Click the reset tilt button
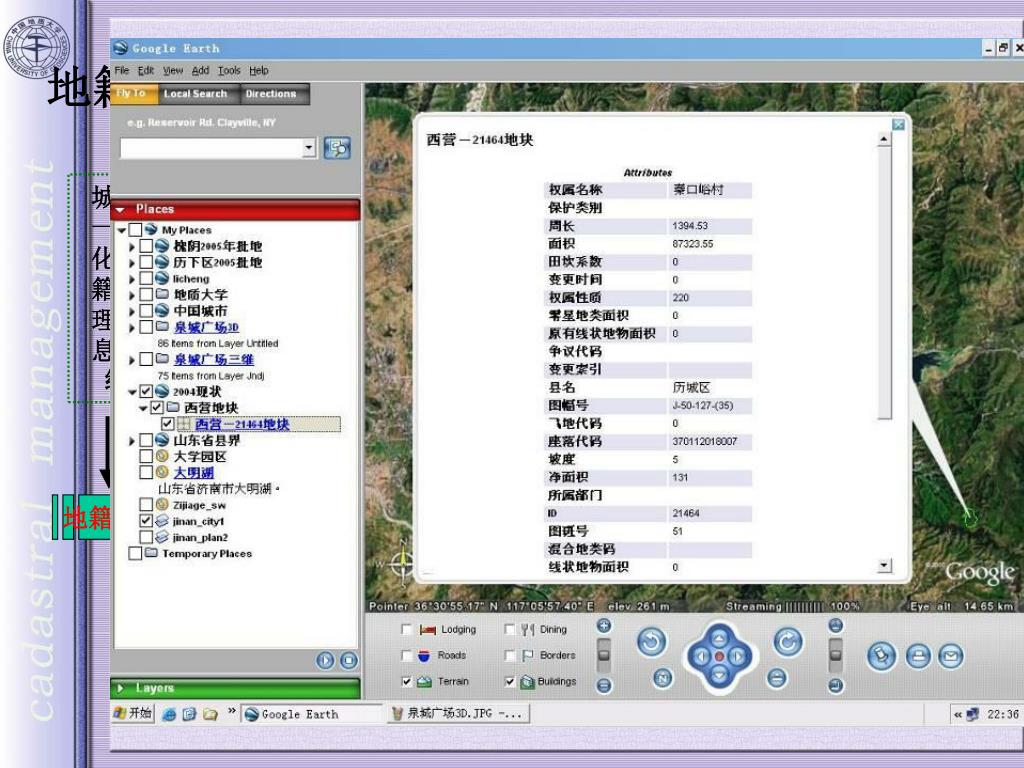This screenshot has height=768, width=1024. tap(776, 678)
